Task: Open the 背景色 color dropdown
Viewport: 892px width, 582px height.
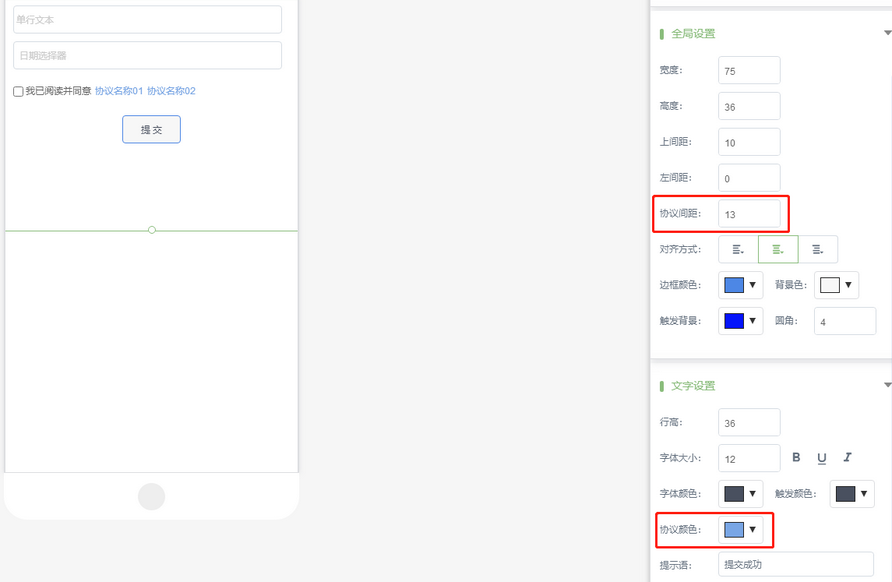Action: pos(837,285)
